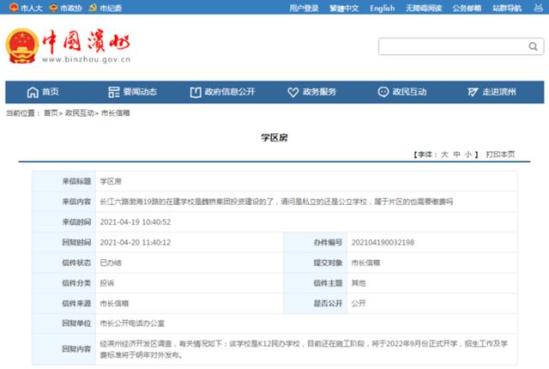
Task: Open 要闻动态 navigation item
Action: [140, 92]
